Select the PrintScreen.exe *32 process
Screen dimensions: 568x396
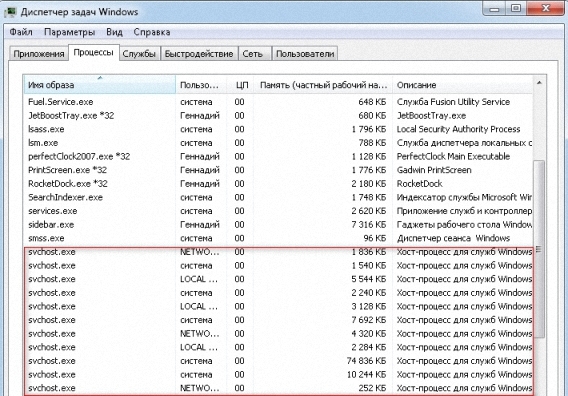[278, 170]
